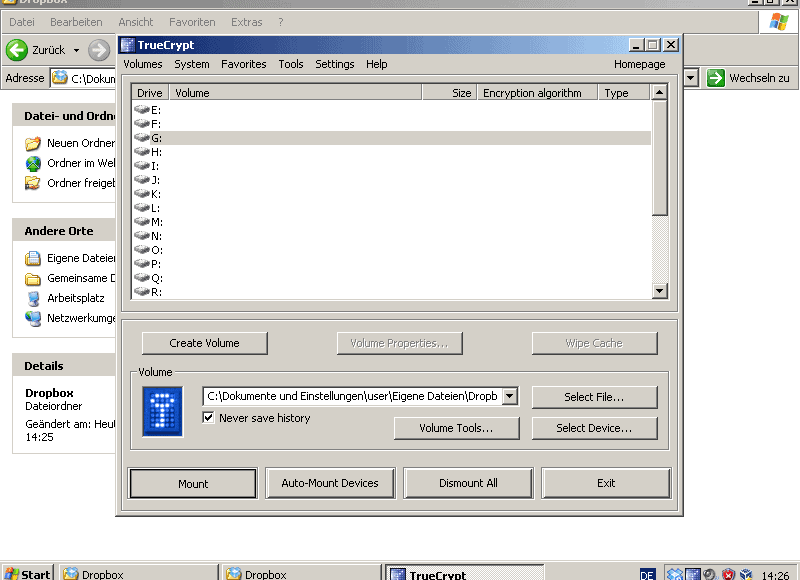
Task: Click the green back arrow in Explorer
Action: click(x=17, y=50)
